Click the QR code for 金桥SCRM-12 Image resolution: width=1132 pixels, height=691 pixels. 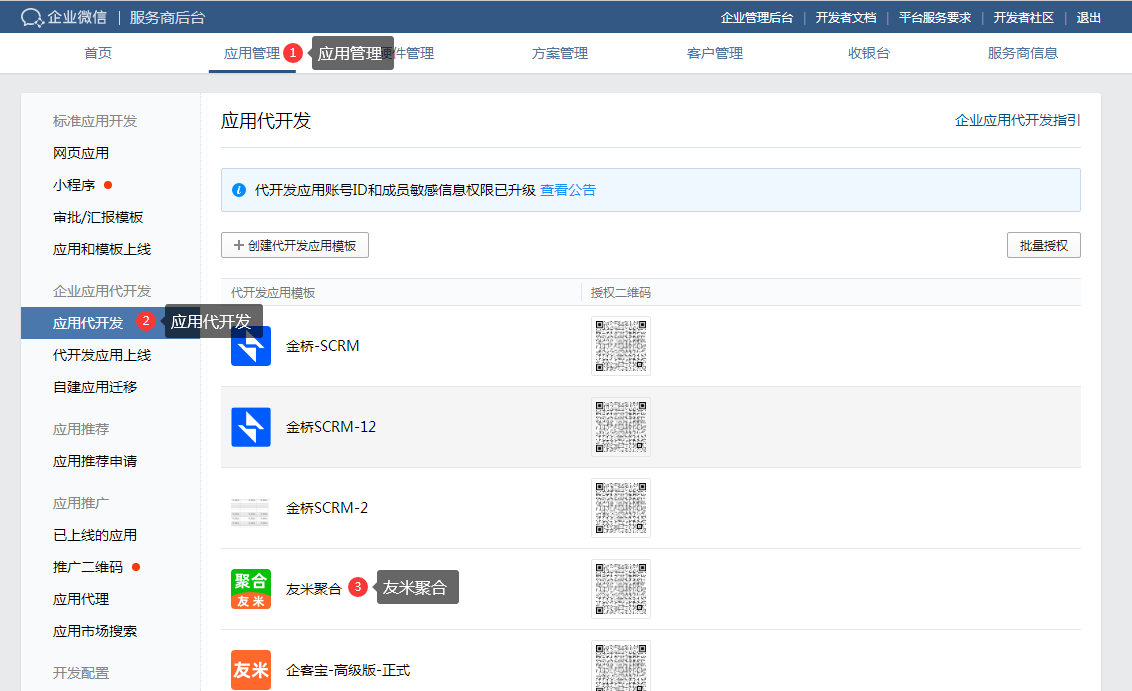click(620, 427)
